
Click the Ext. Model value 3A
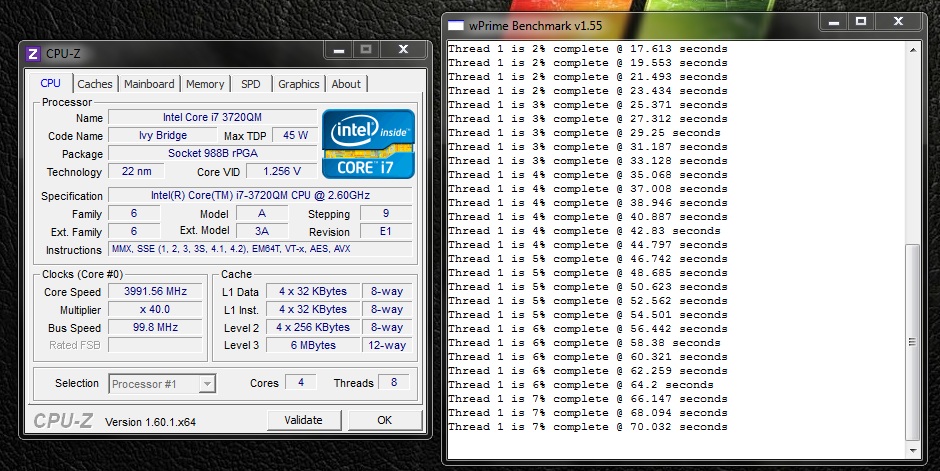(262, 231)
